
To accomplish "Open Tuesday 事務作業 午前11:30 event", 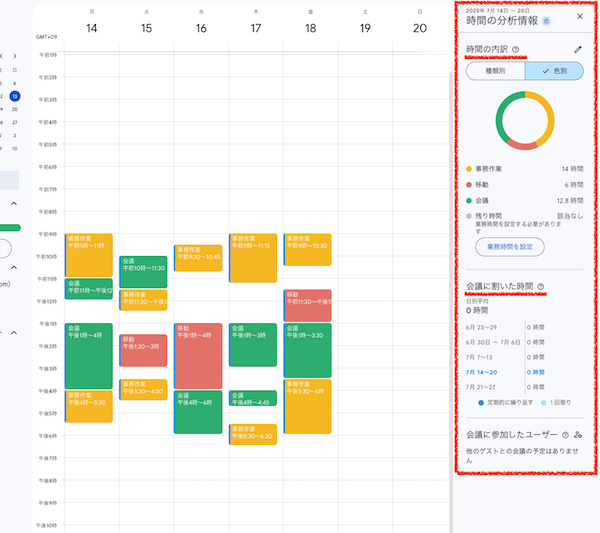I will (x=143, y=300).
